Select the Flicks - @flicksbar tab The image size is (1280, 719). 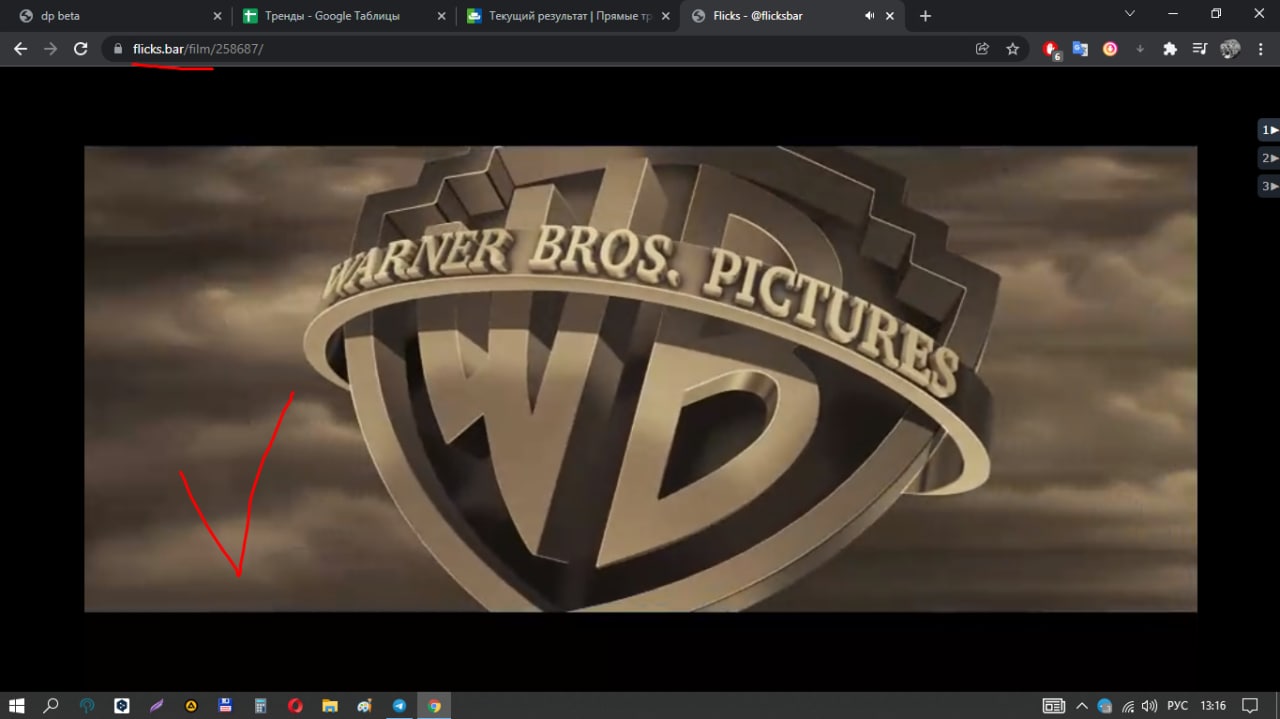pyautogui.click(x=792, y=15)
